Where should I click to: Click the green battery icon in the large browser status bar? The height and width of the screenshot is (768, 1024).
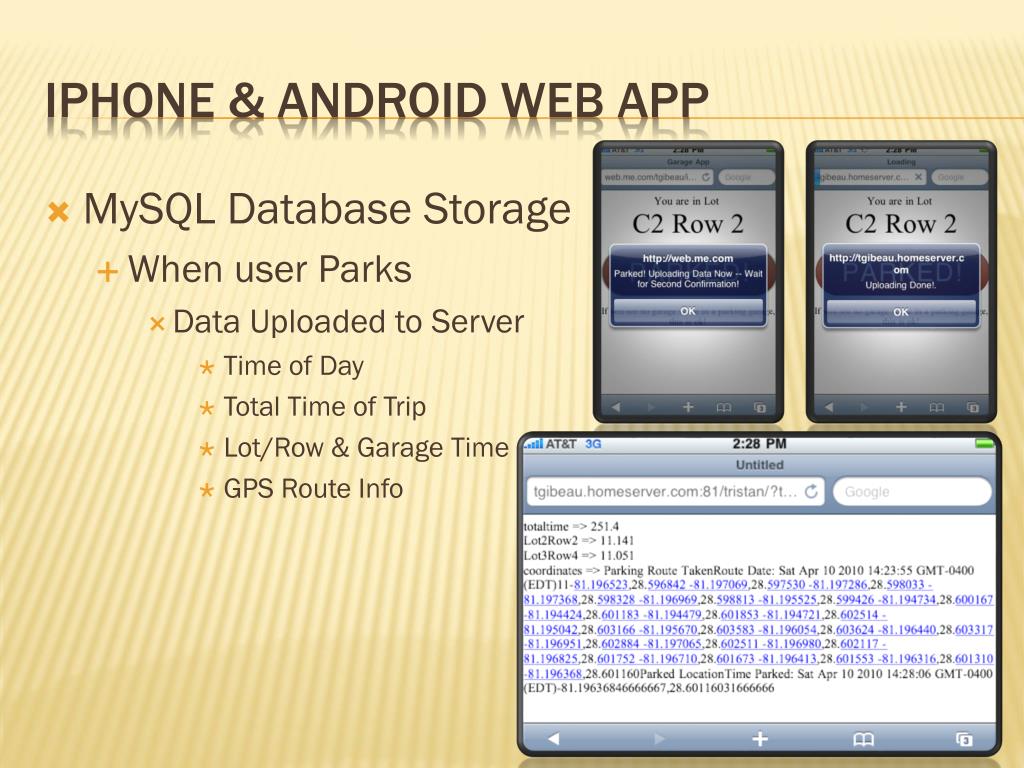(984, 444)
